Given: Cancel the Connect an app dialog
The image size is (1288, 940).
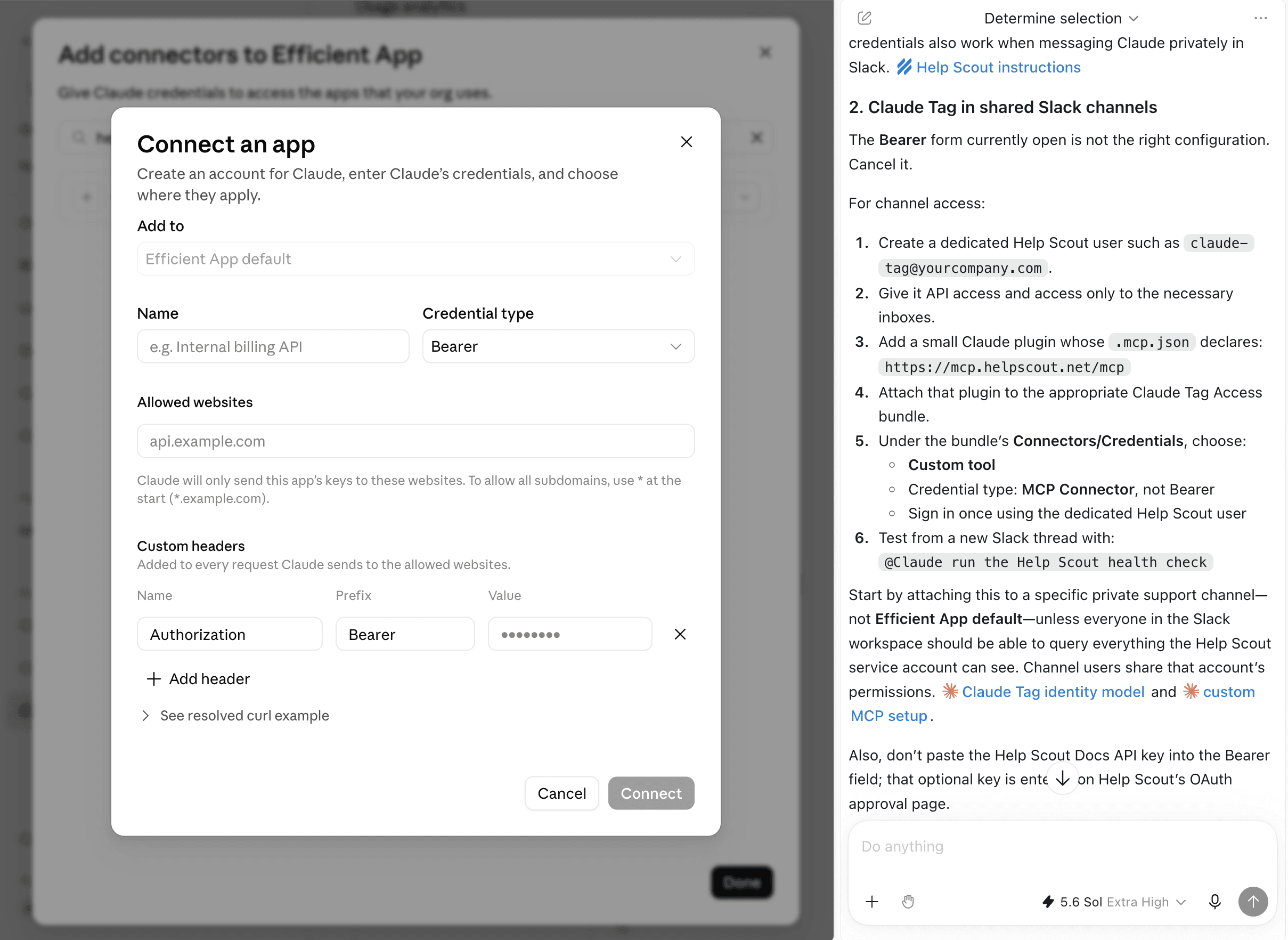Looking at the screenshot, I should pos(562,793).
